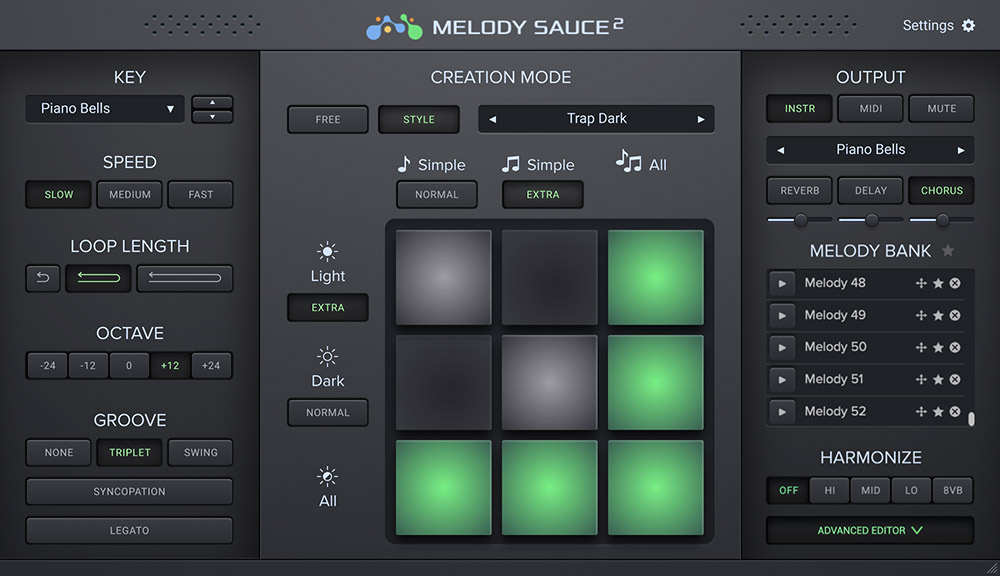Switch creation mode to FREE
The height and width of the screenshot is (576, 1000).
point(327,118)
